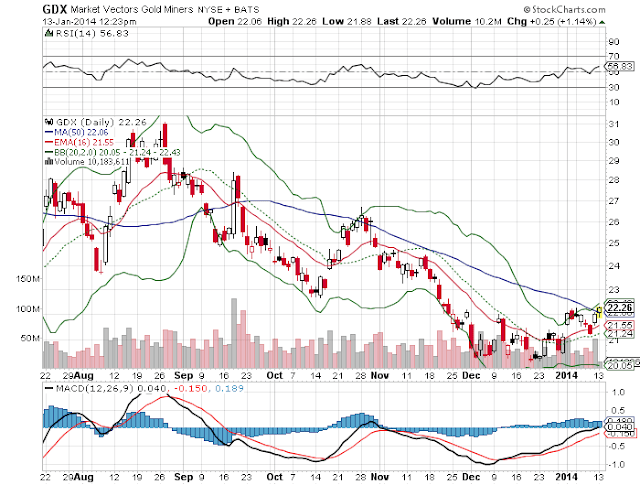640x485 pixels.
Task: Click the NYSE + BATS exchange label
Action: coord(228,9)
